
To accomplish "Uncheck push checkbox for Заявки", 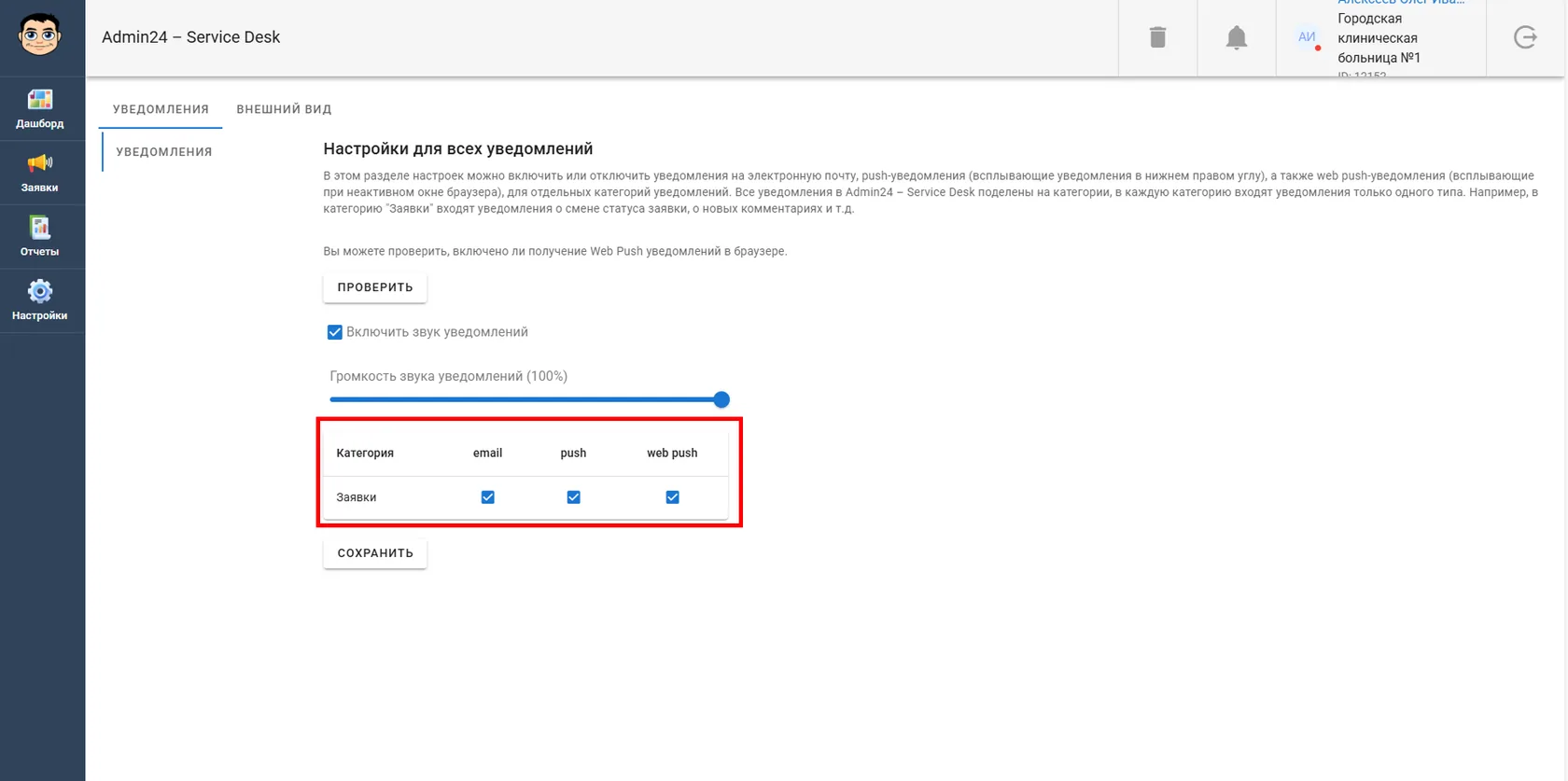I will 573,497.
